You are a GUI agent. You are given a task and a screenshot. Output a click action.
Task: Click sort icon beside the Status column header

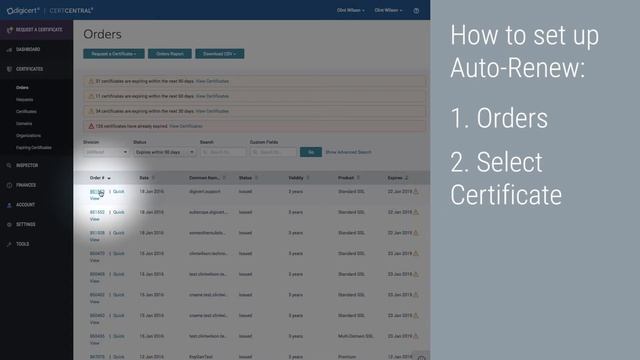(x=256, y=178)
